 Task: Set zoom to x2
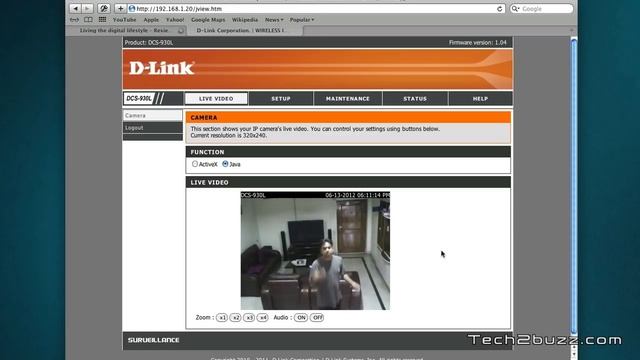(x=236, y=318)
